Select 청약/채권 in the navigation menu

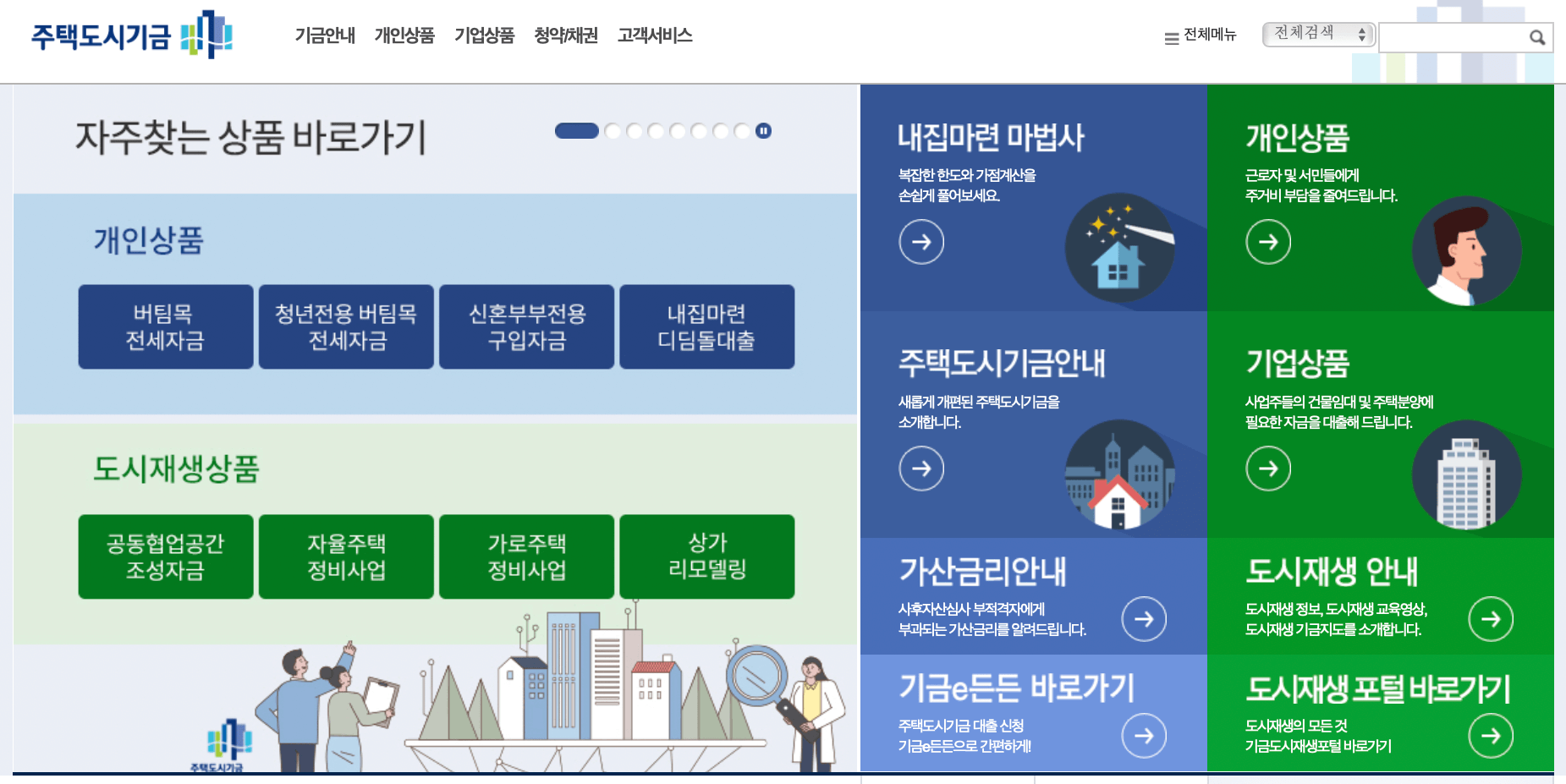coord(567,36)
